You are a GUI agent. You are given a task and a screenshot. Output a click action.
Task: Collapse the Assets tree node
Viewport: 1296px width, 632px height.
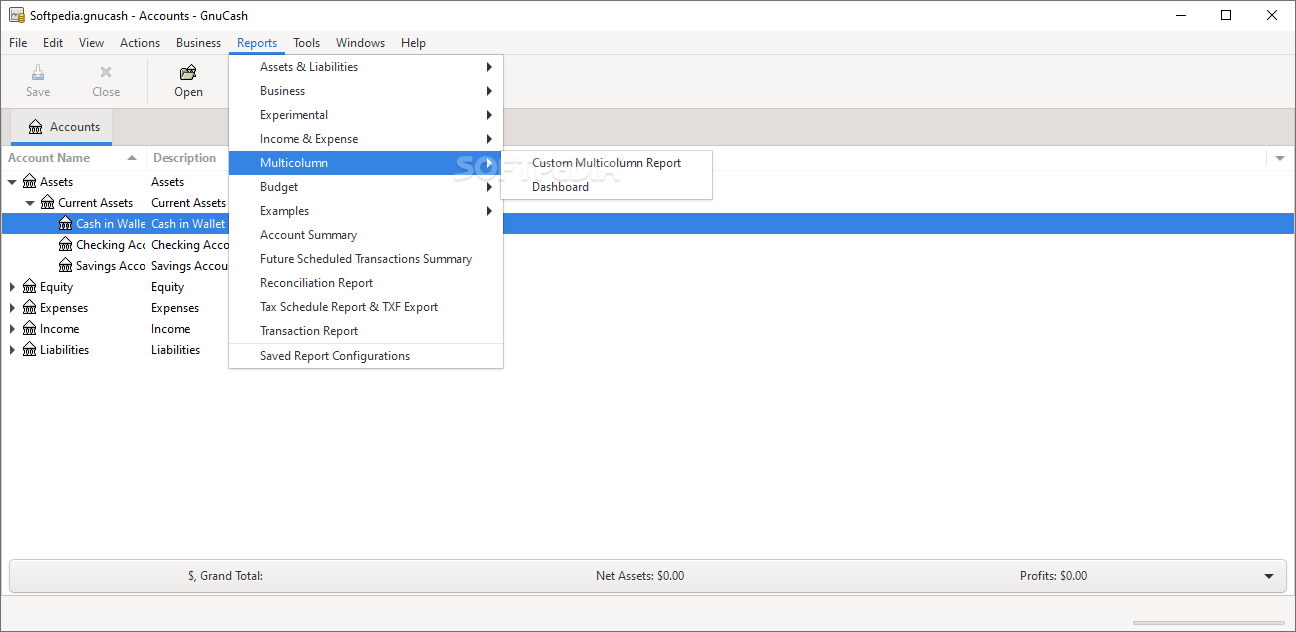12,182
